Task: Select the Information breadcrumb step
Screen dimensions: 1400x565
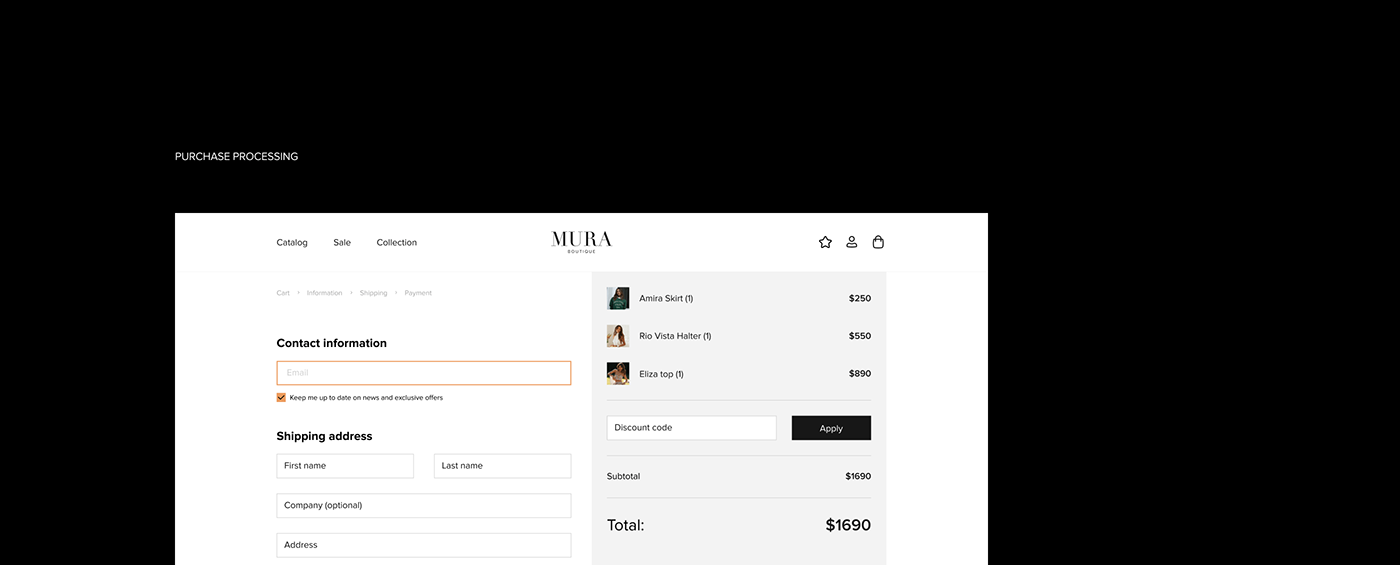Action: click(x=324, y=293)
